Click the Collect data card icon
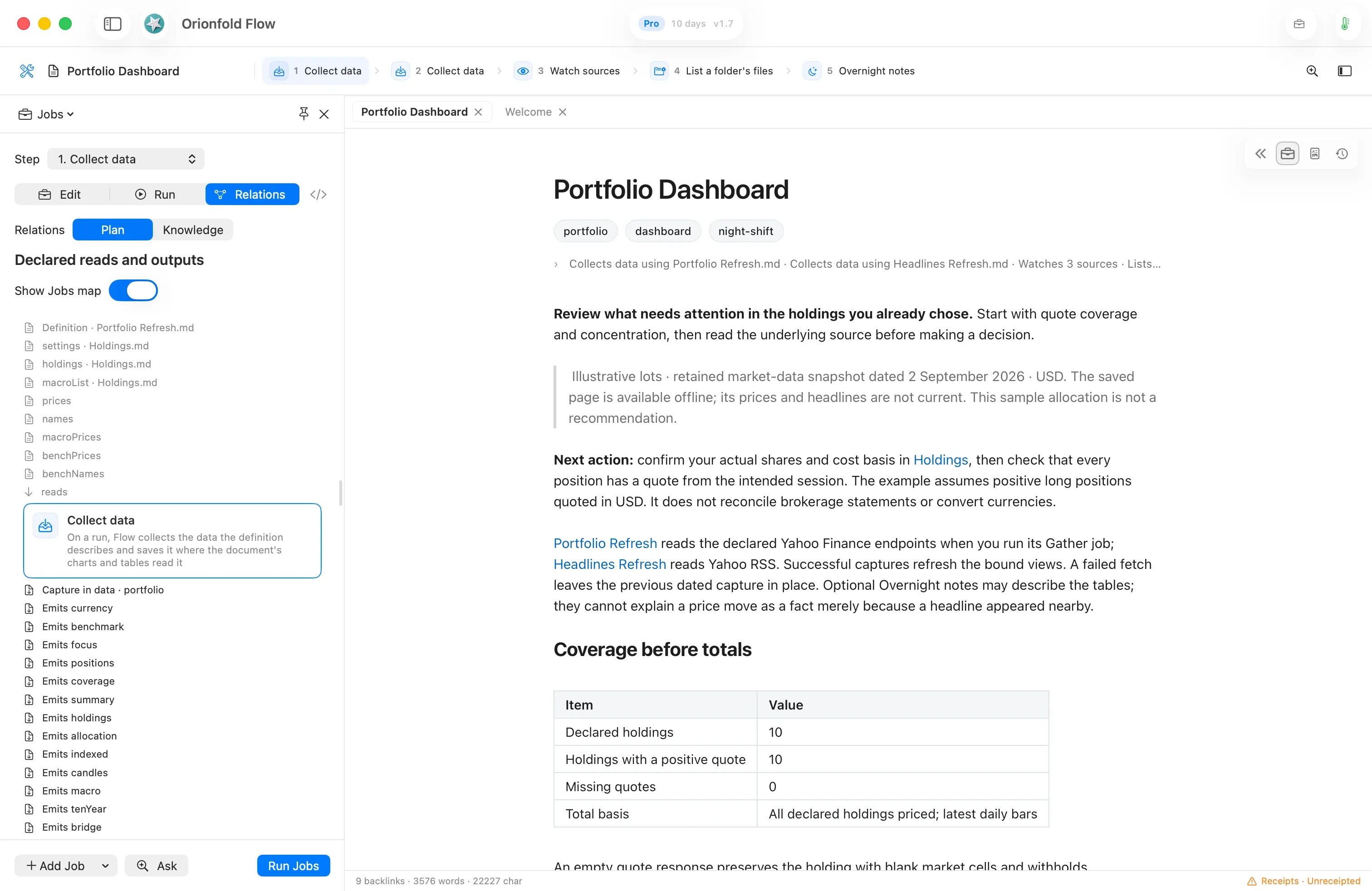 pyautogui.click(x=45, y=526)
